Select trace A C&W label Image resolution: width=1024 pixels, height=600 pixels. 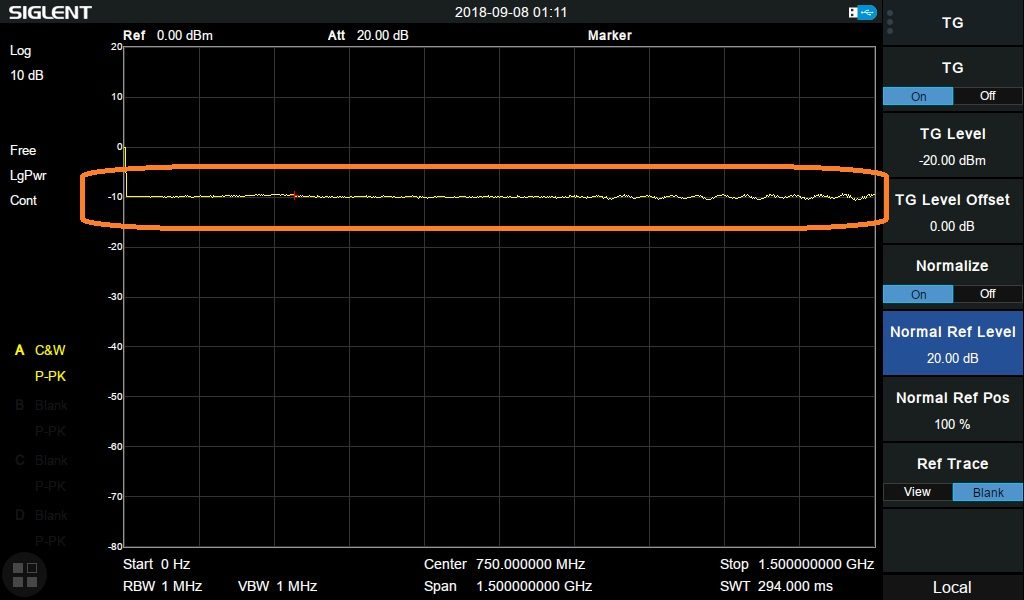49,350
